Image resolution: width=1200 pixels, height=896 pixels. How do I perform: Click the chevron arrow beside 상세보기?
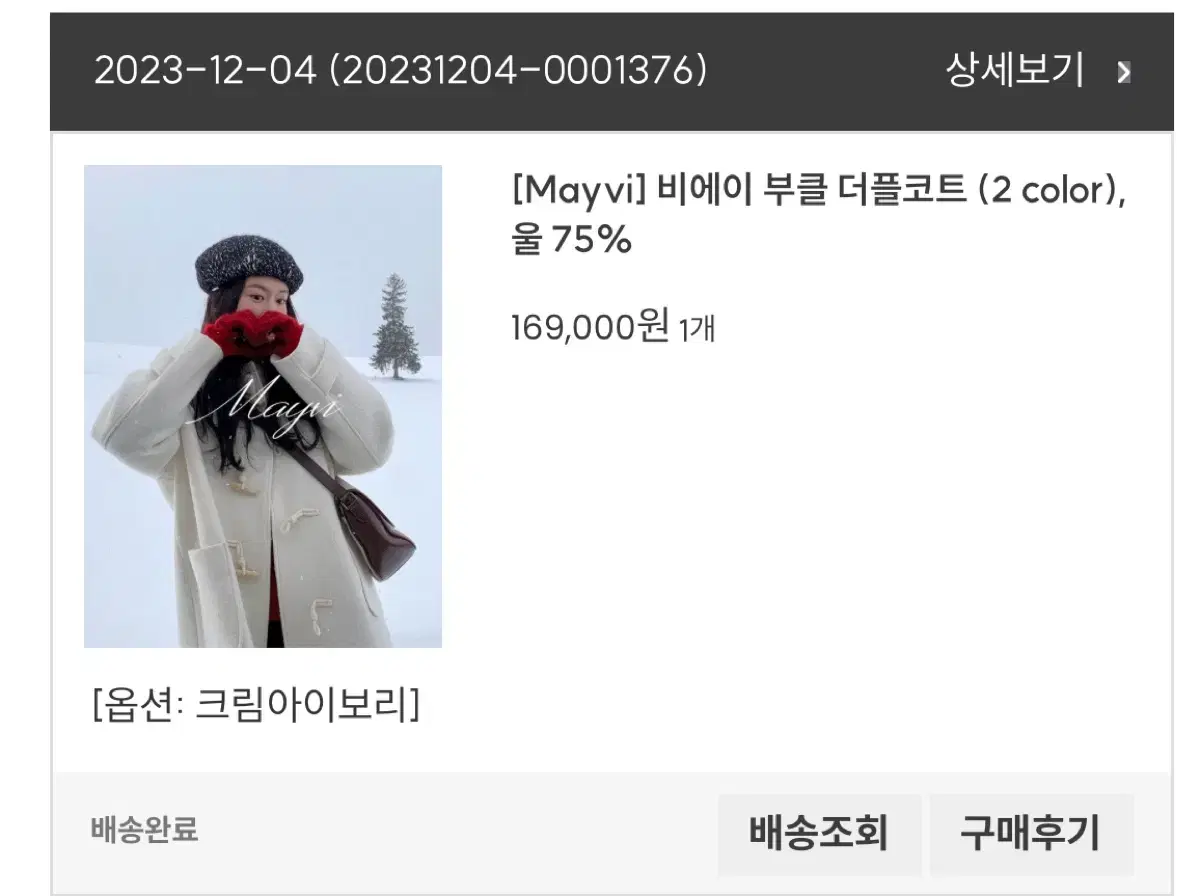1124,72
